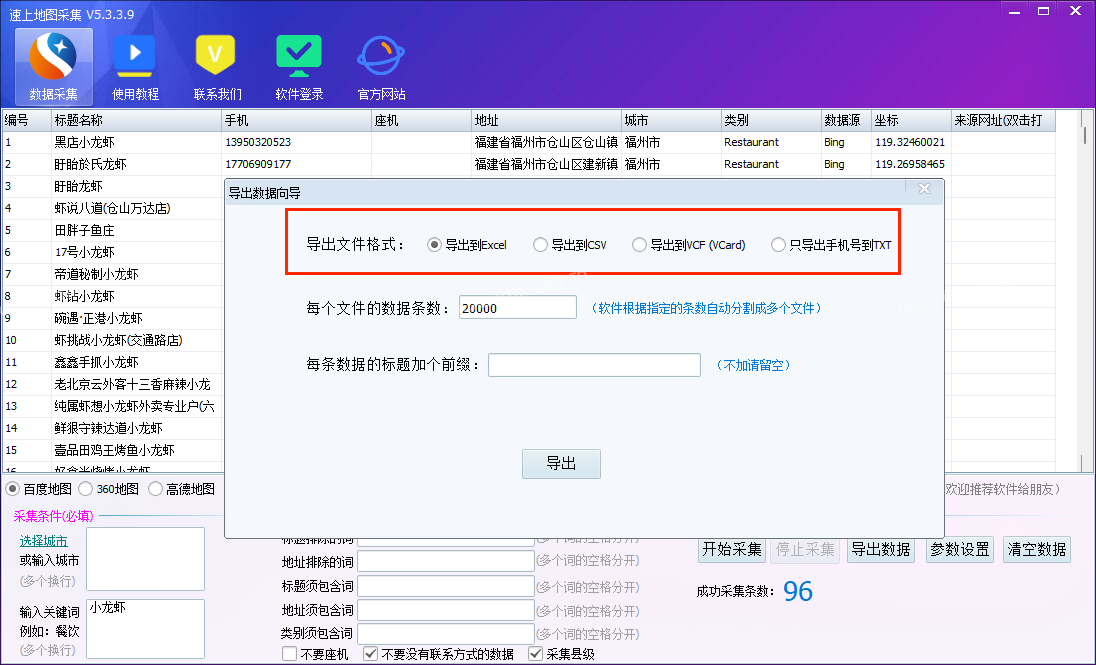Select the row 黑店小龙虾
The image size is (1096, 665).
528,142
